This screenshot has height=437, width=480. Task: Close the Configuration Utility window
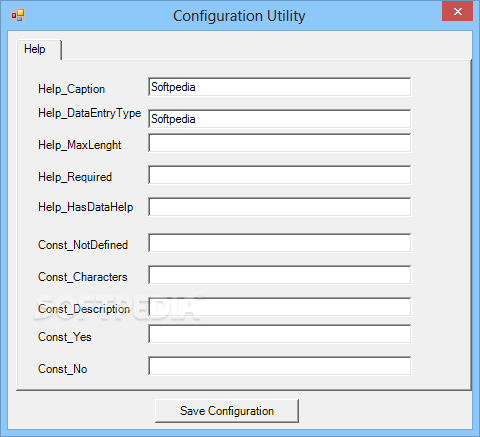(457, 11)
